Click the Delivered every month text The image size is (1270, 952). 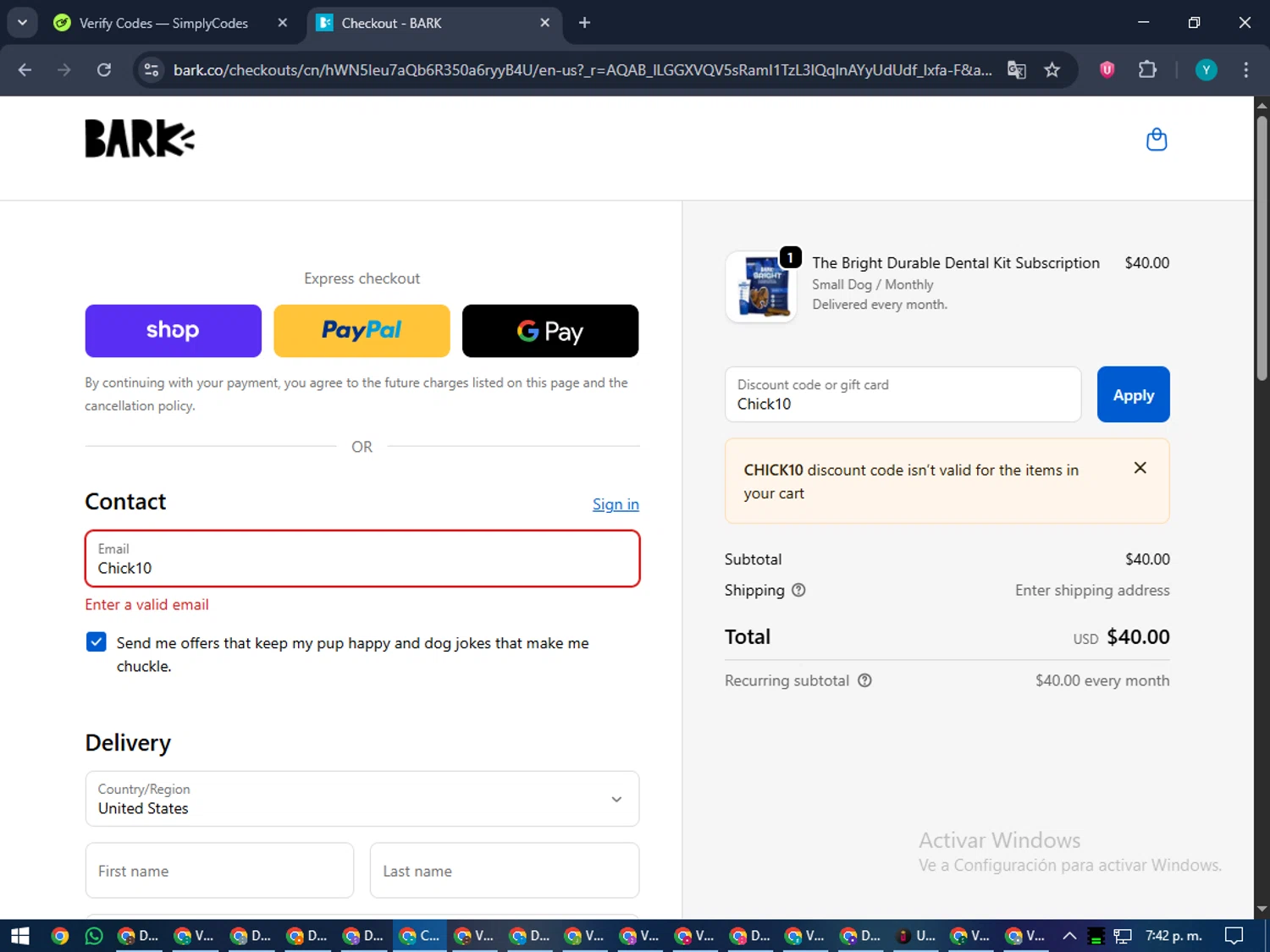(x=880, y=305)
